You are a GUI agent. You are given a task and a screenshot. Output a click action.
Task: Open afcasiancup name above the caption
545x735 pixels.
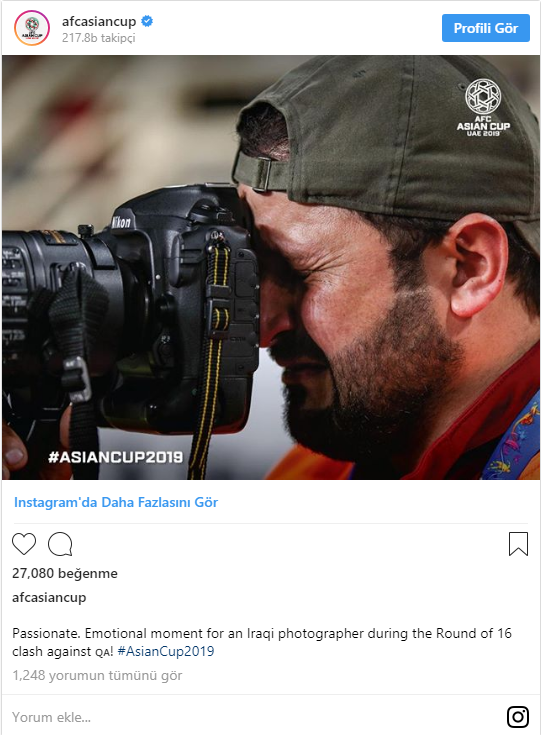pos(49,598)
